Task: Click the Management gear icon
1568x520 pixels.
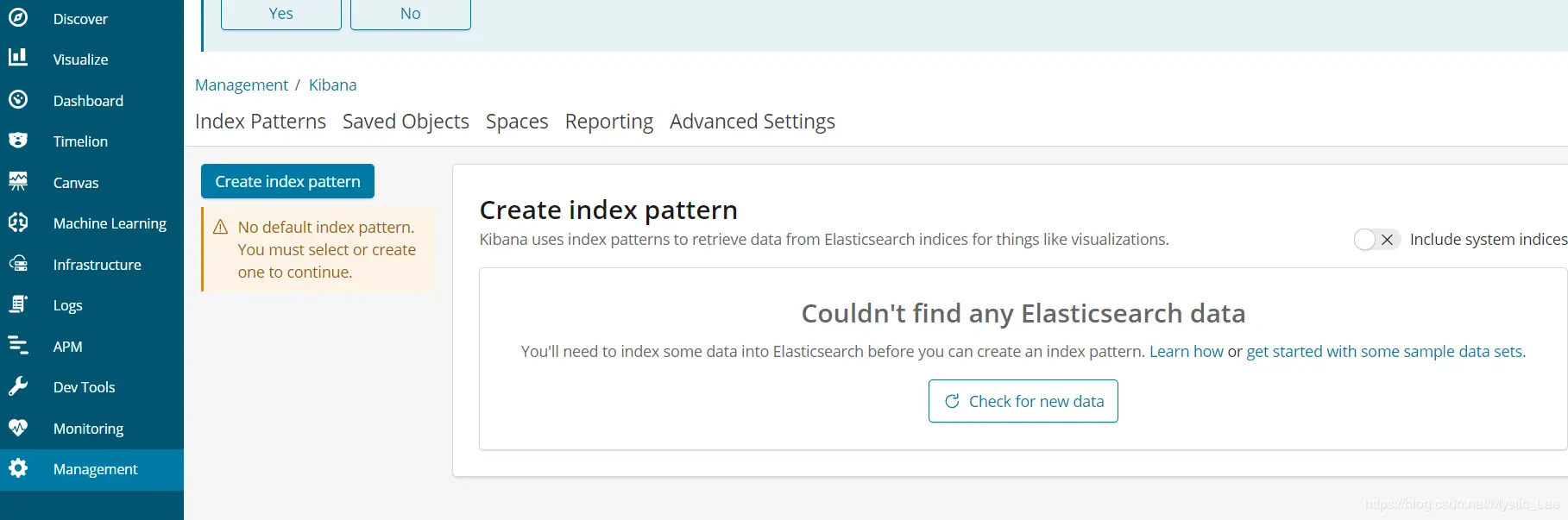Action: [x=18, y=468]
